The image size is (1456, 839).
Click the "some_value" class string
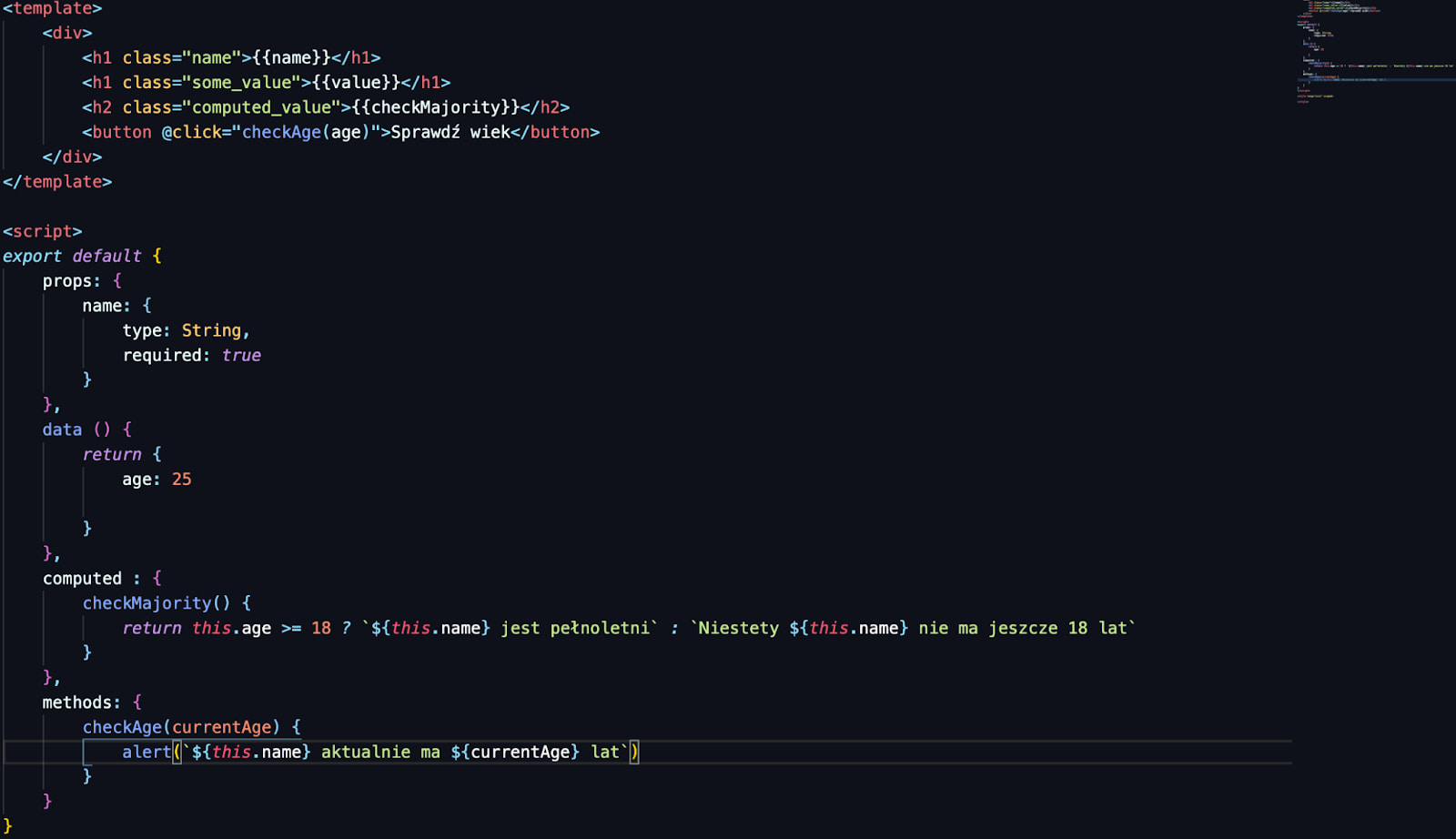click(x=241, y=83)
